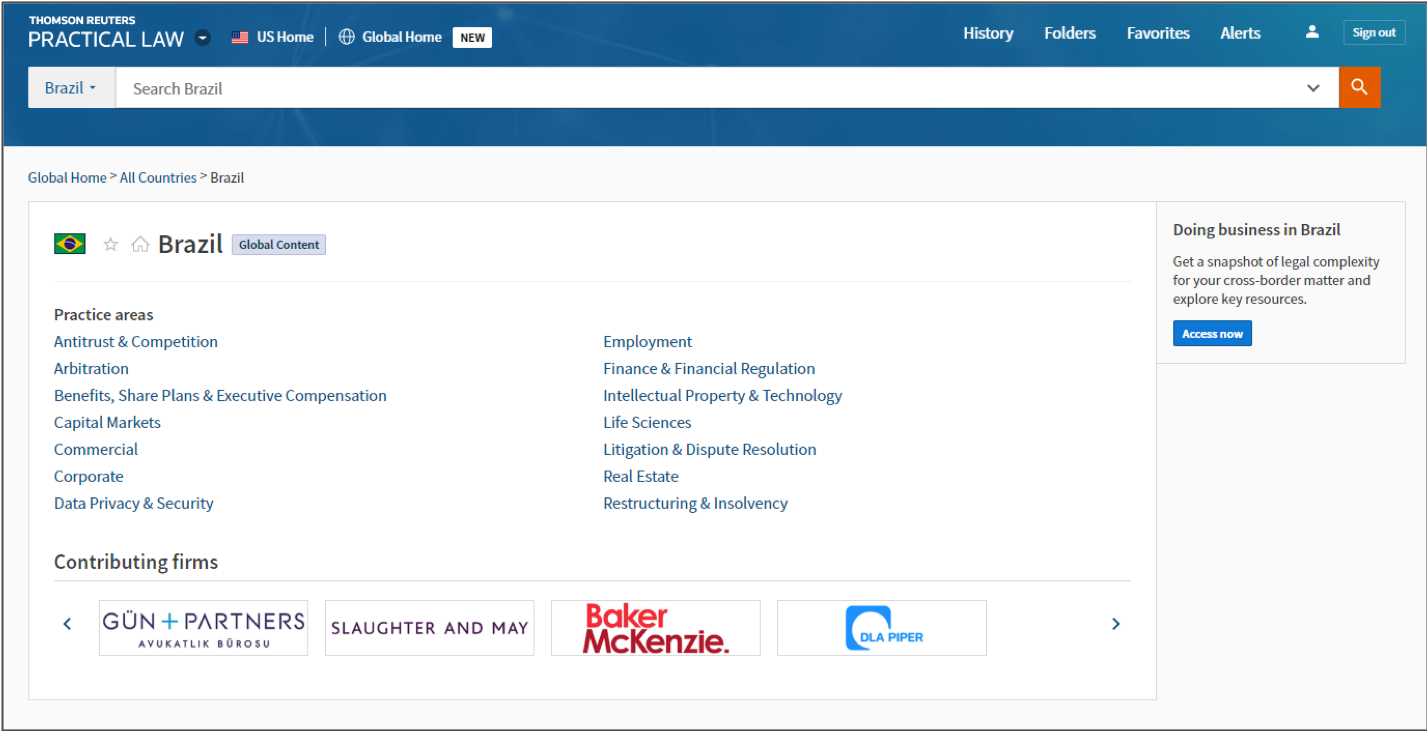
Task: Click the Sign out button
Action: [x=1374, y=32]
